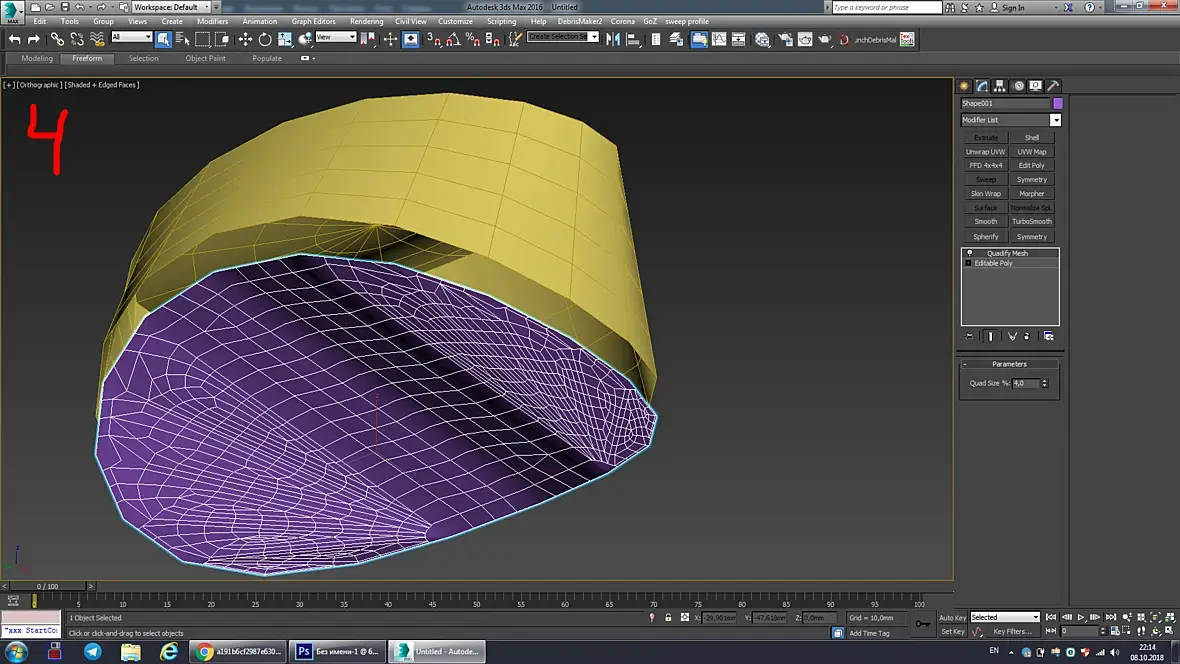Toggle the Quadify Mesh modifier lightbulb
This screenshot has width=1180, height=664.
pyautogui.click(x=969, y=253)
